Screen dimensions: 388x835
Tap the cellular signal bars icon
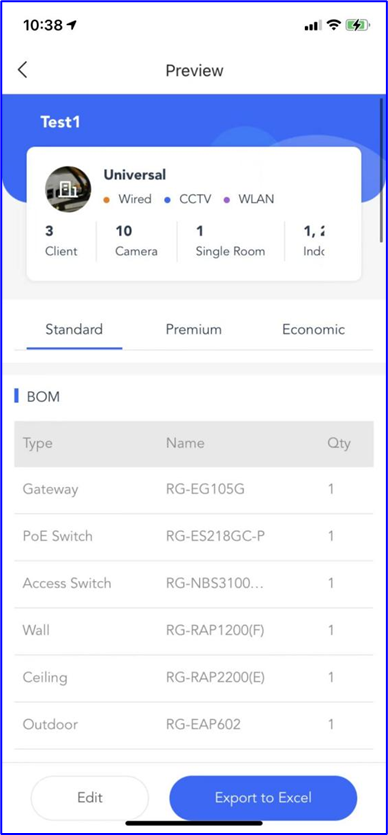coord(313,26)
